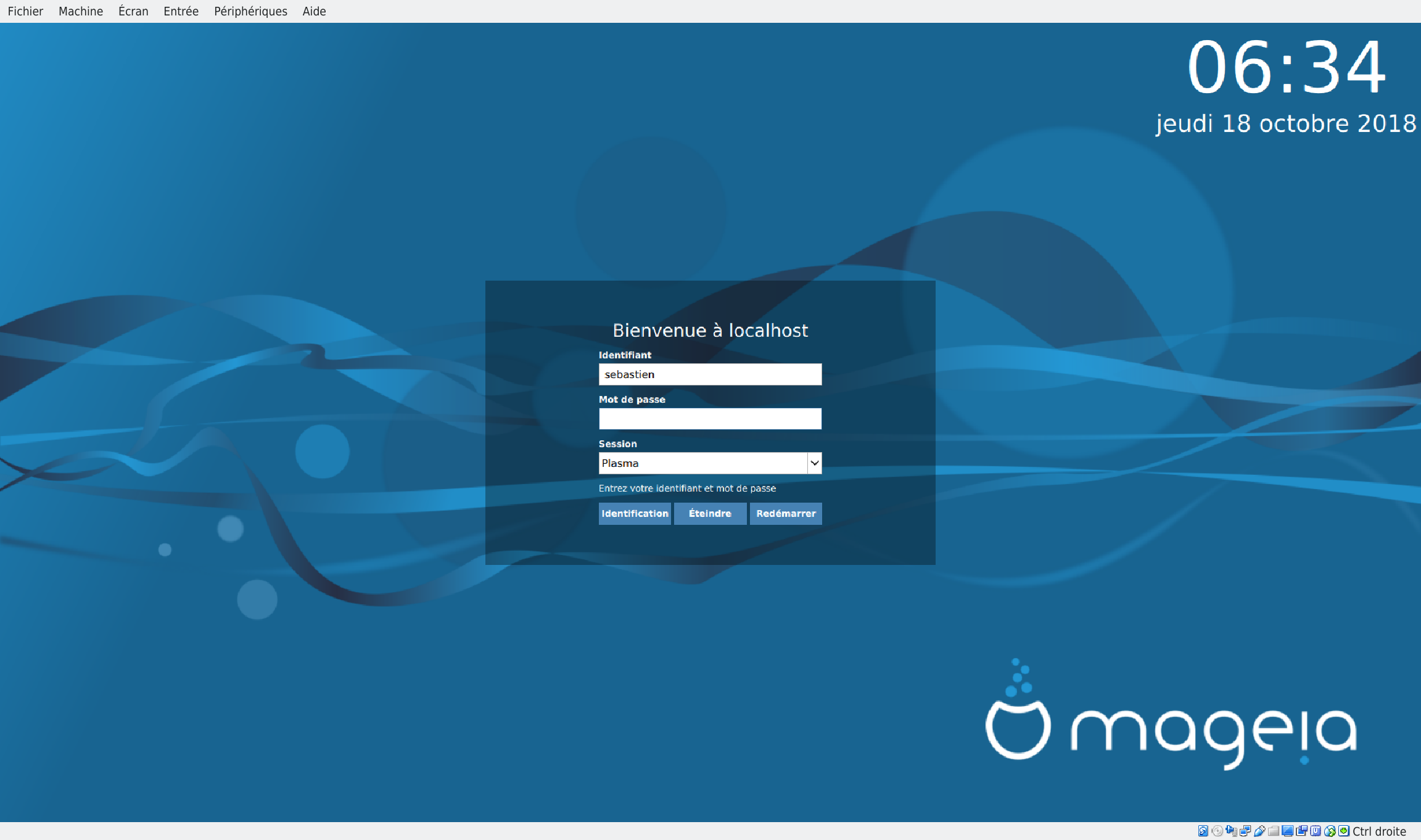The height and width of the screenshot is (840, 1421).
Task: Click the network adapter status icon
Action: [1245, 831]
